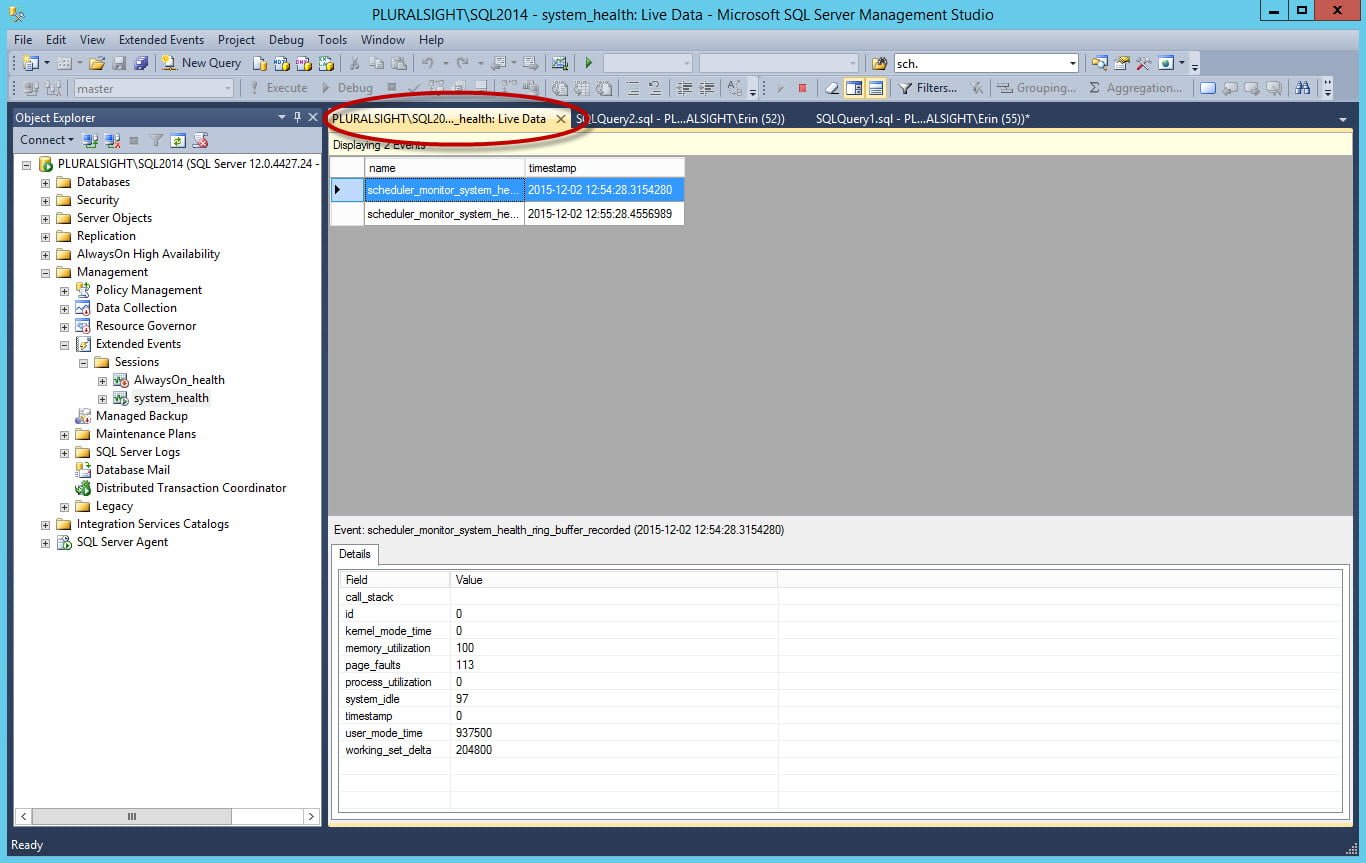The width and height of the screenshot is (1366, 863).
Task: Toggle auto-hide pin of Object Explorer
Action: (x=297, y=117)
